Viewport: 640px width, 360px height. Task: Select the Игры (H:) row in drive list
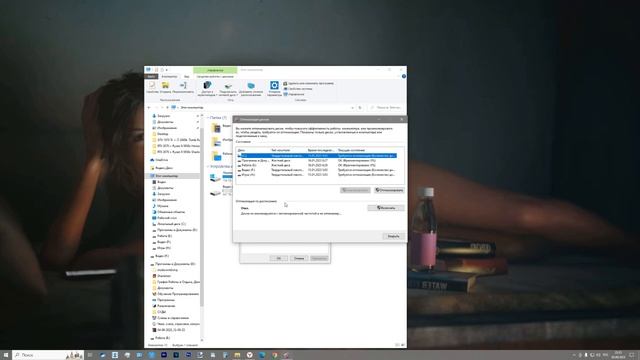click(x=317, y=175)
